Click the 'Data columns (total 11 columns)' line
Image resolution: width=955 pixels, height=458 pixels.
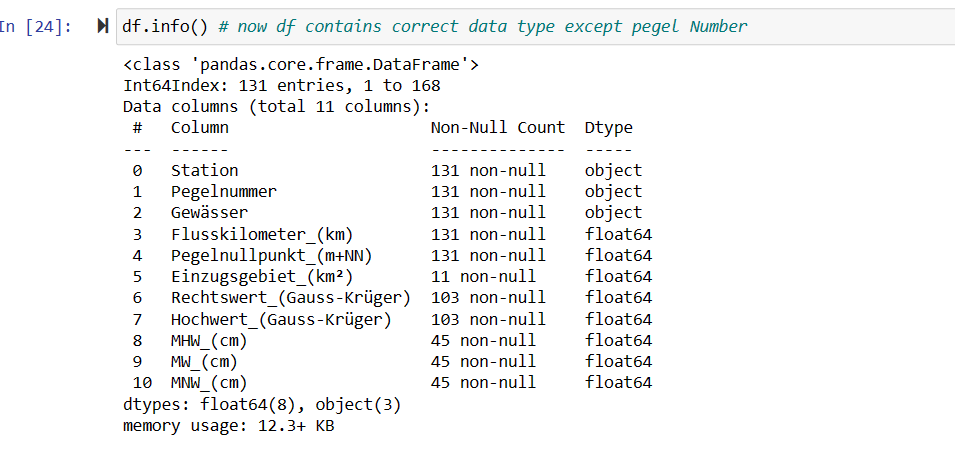point(277,107)
